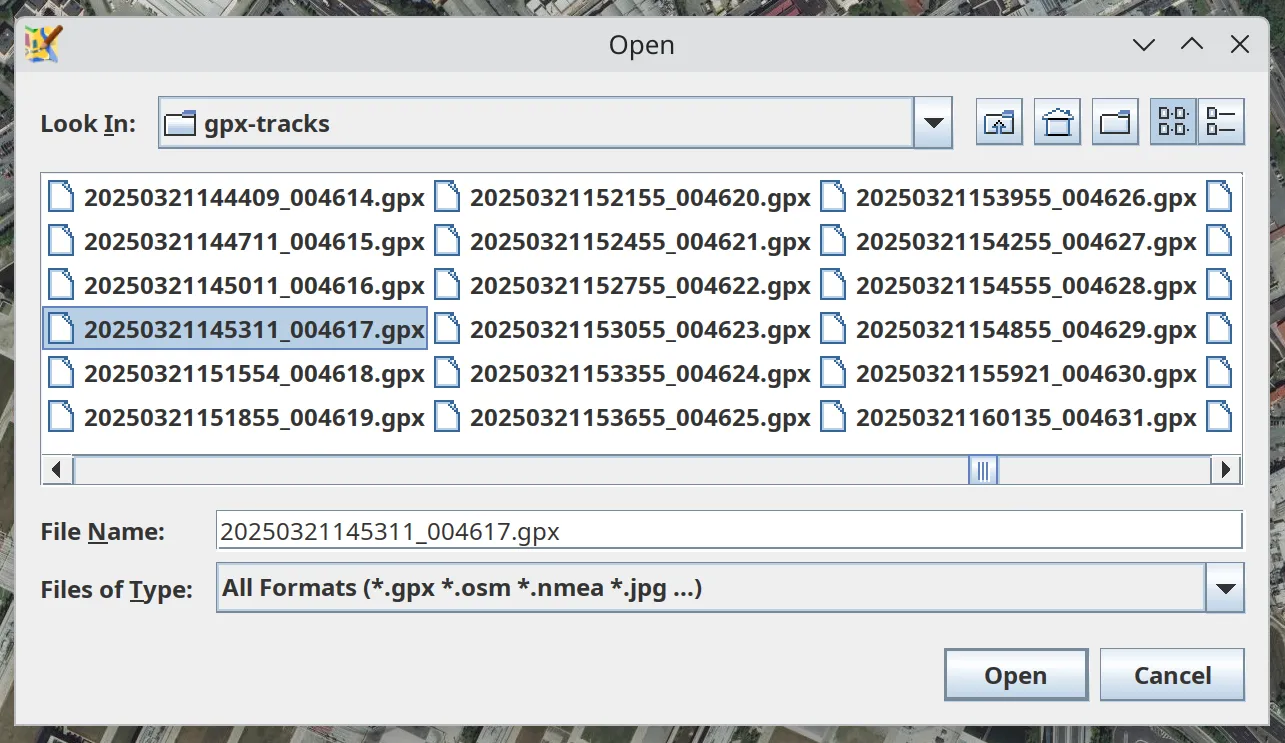This screenshot has width=1285, height=743.
Task: Click the JOSM logo in the title bar
Action: [42, 44]
